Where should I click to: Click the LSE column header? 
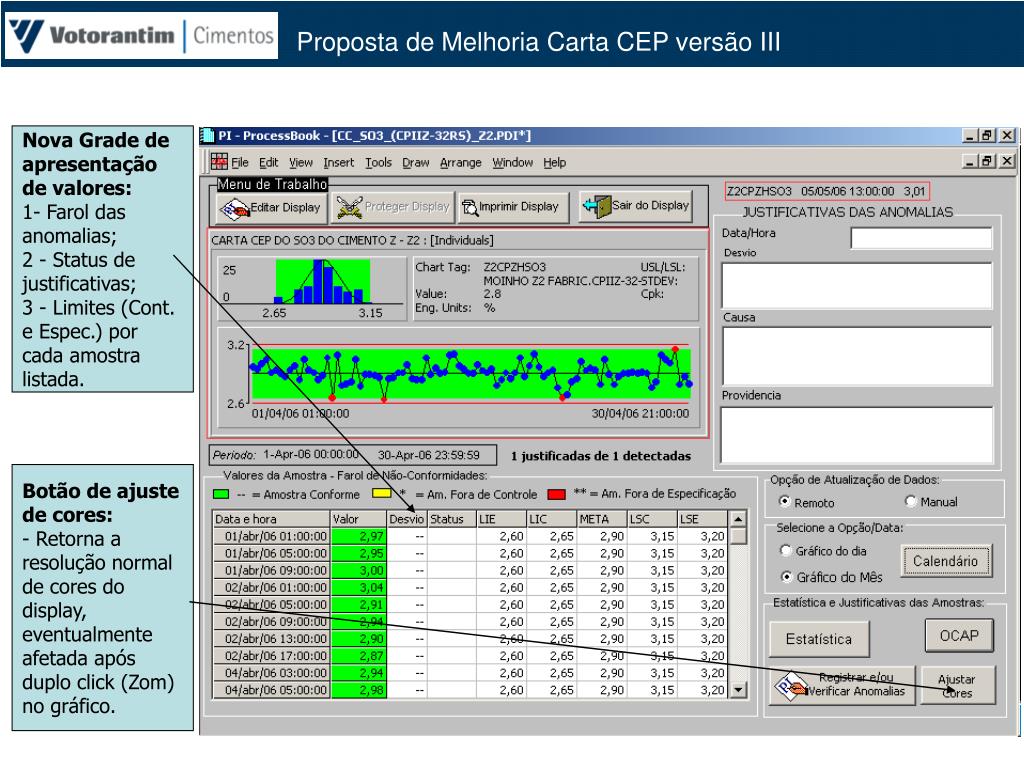coord(702,519)
